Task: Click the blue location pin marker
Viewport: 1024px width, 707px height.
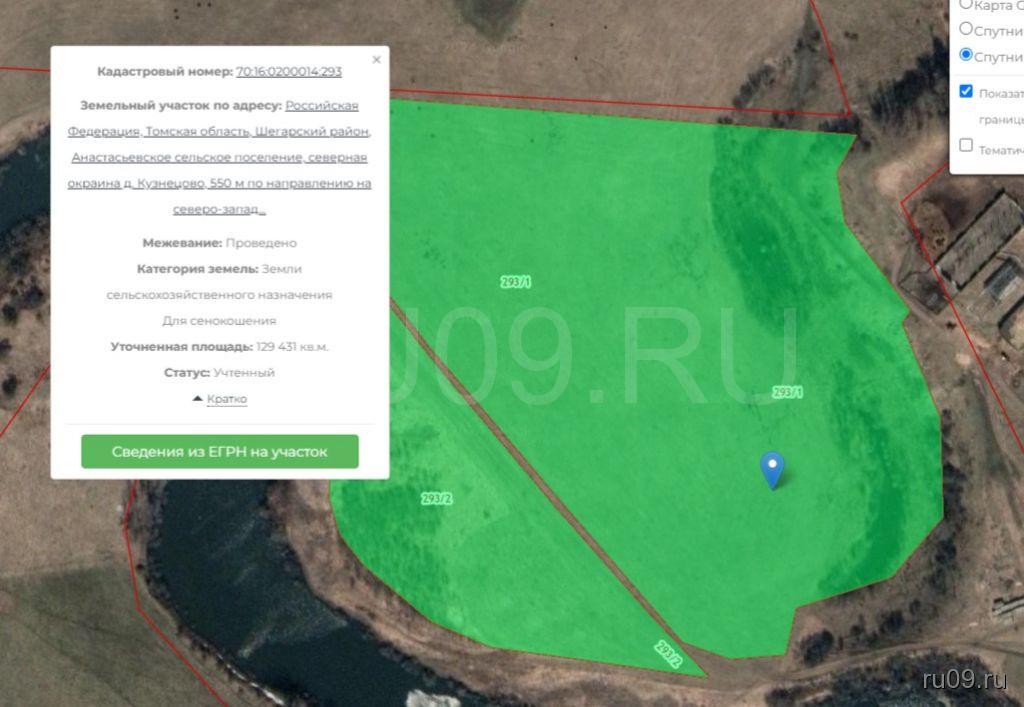Action: [x=772, y=468]
